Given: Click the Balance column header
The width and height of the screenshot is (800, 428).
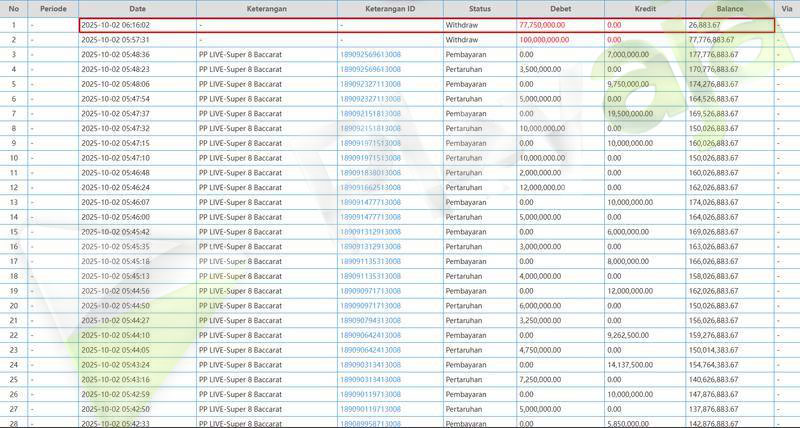Looking at the screenshot, I should [x=729, y=8].
